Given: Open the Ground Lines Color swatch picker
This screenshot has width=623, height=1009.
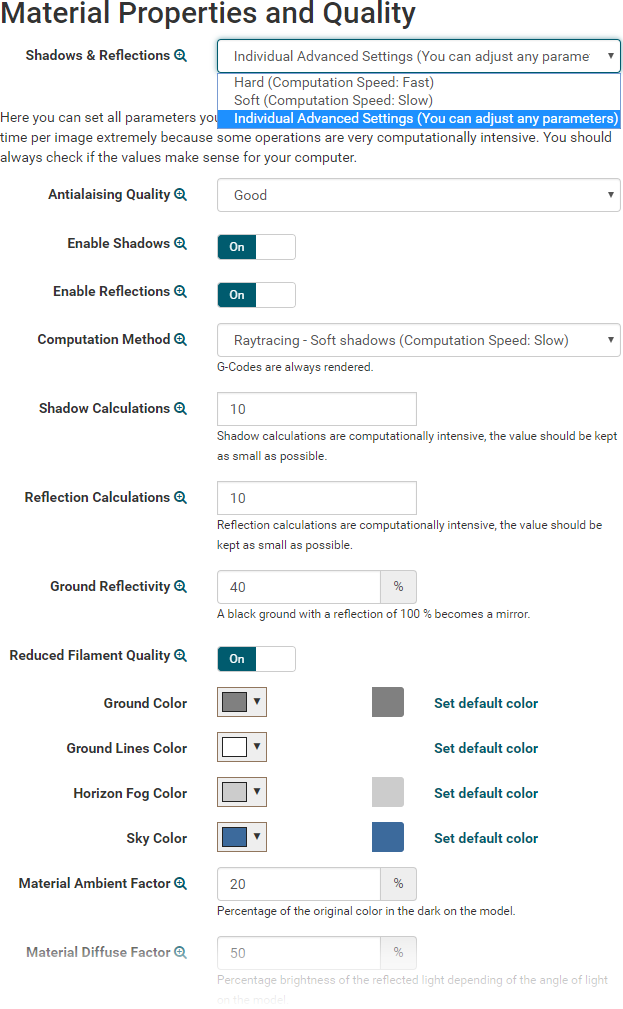Looking at the screenshot, I should (242, 748).
